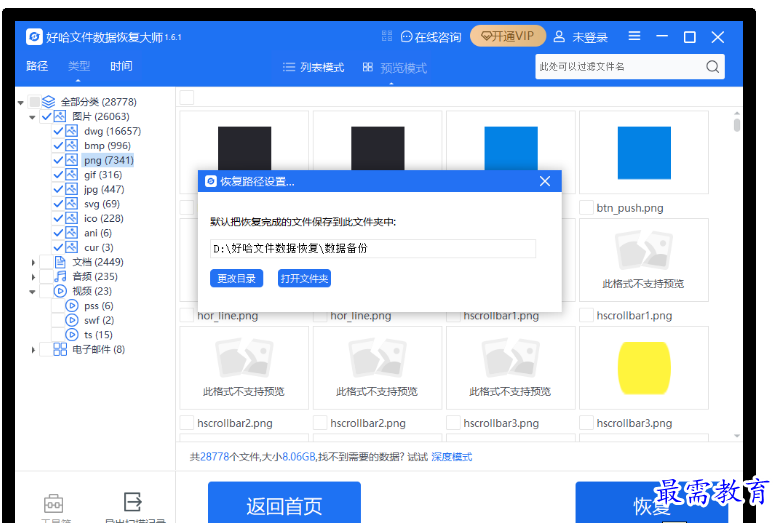Switch to the path tab
The height and width of the screenshot is (523, 778).
point(37,66)
